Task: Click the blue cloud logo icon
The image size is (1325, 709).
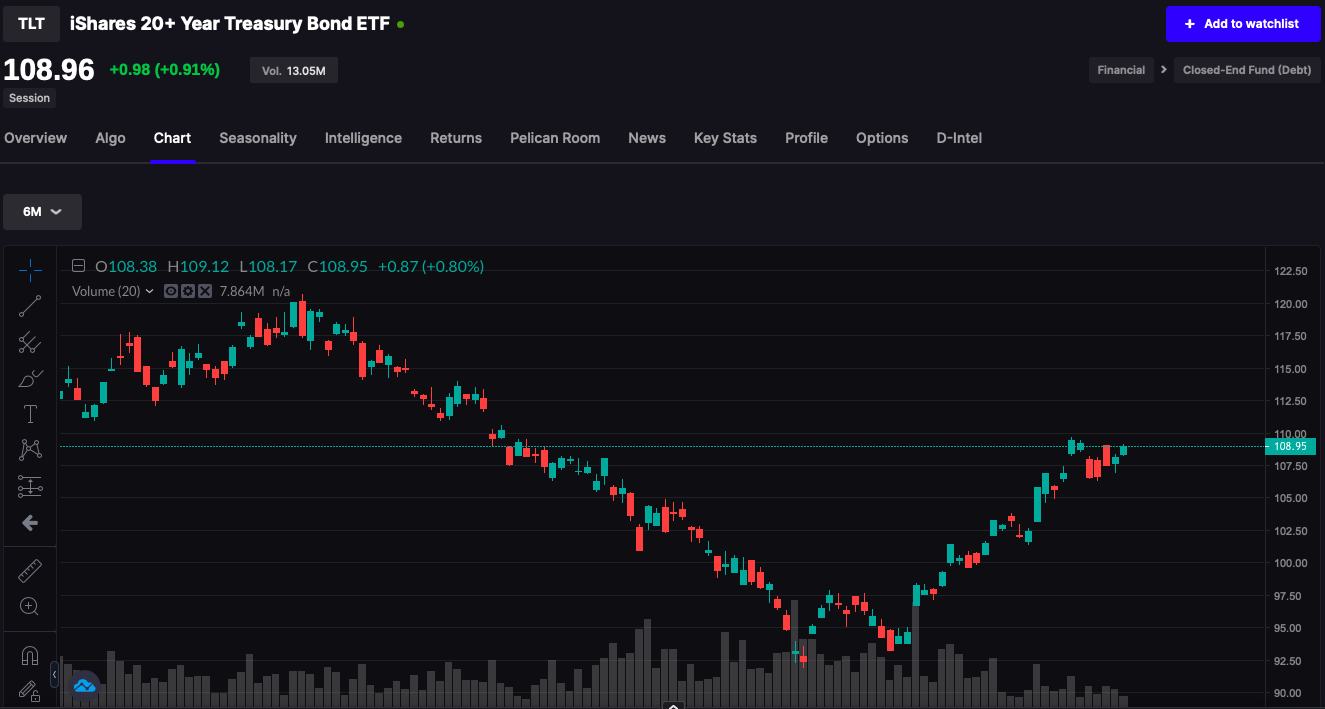Action: click(84, 686)
